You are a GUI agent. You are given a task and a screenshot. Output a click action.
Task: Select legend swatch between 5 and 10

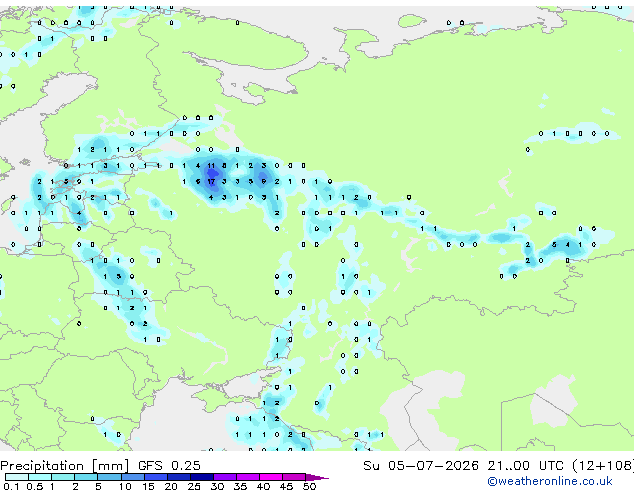[109, 477]
